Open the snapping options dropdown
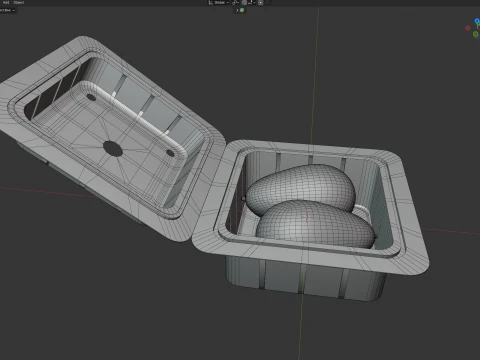Image resolution: width=480 pixels, height=360 pixels. 252,2
